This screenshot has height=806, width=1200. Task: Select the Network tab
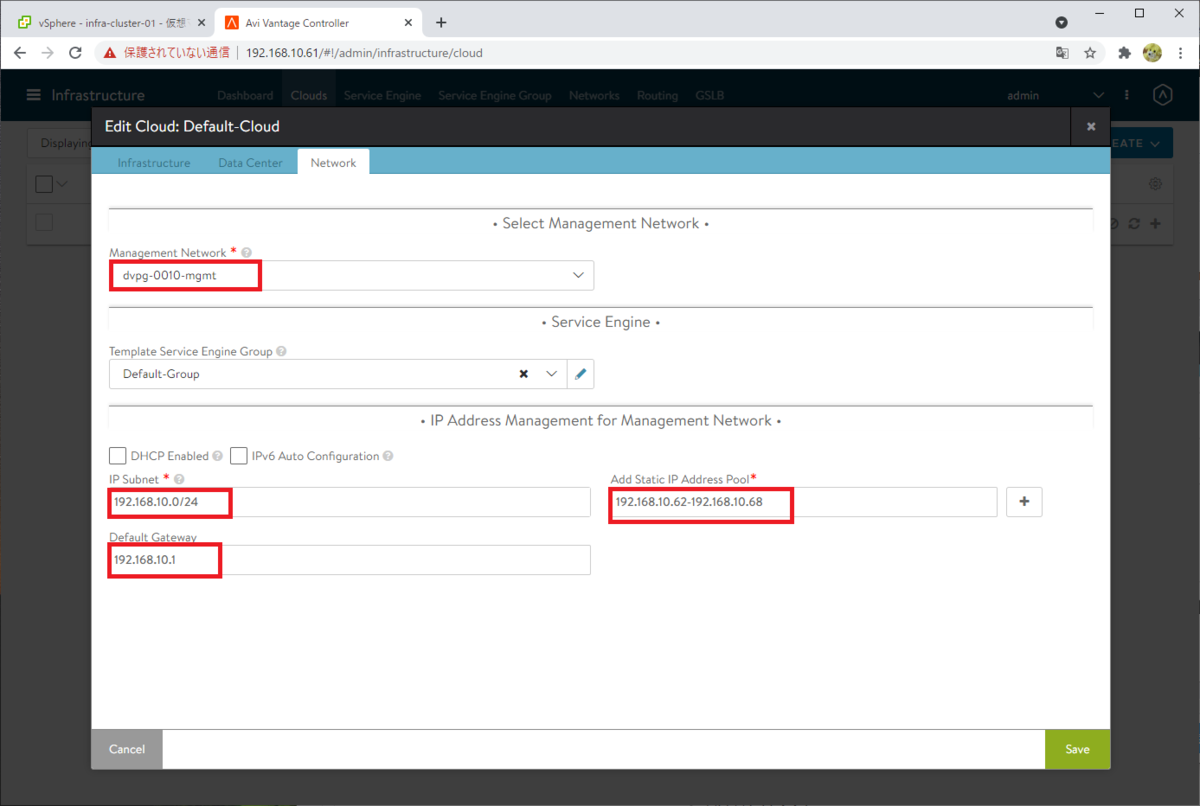coord(333,162)
